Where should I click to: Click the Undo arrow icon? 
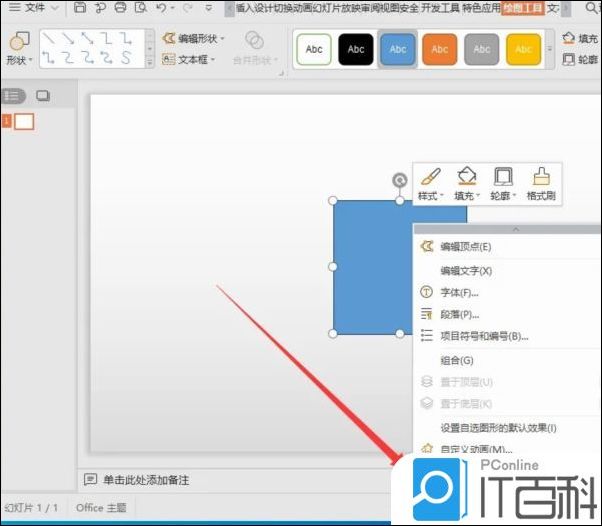pyautogui.click(x=162, y=7)
